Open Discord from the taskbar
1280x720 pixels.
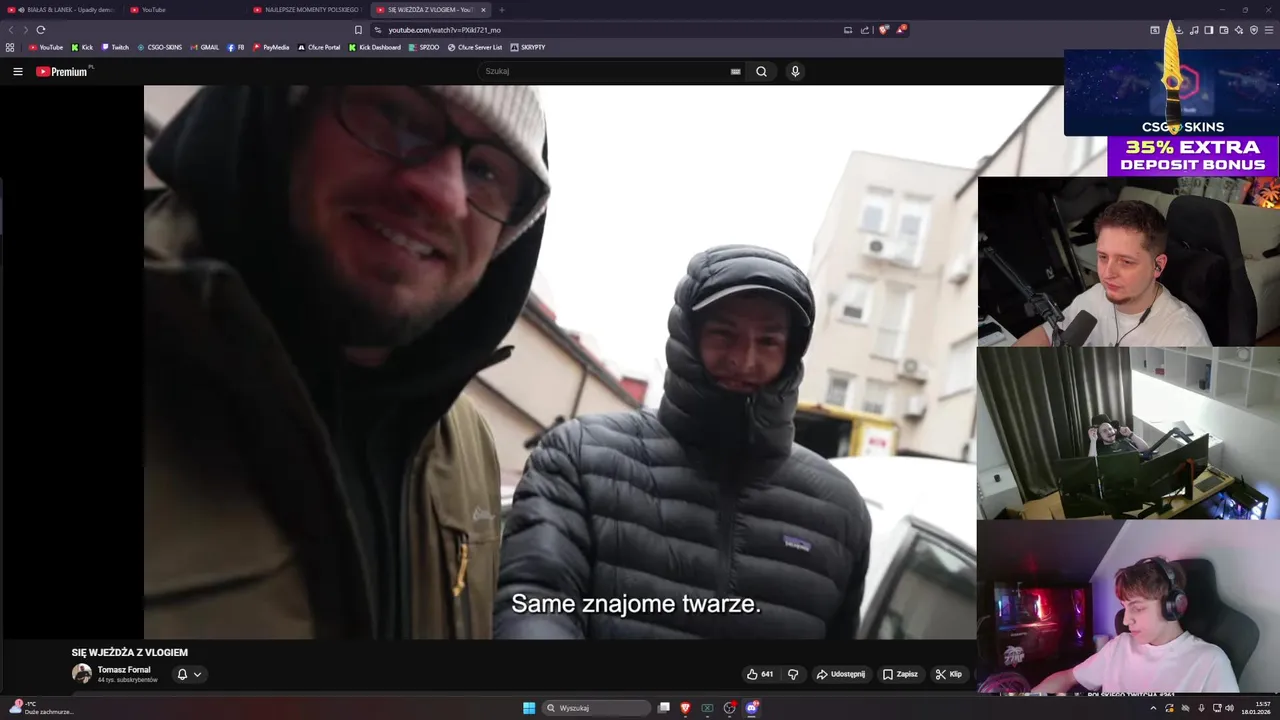click(752, 708)
